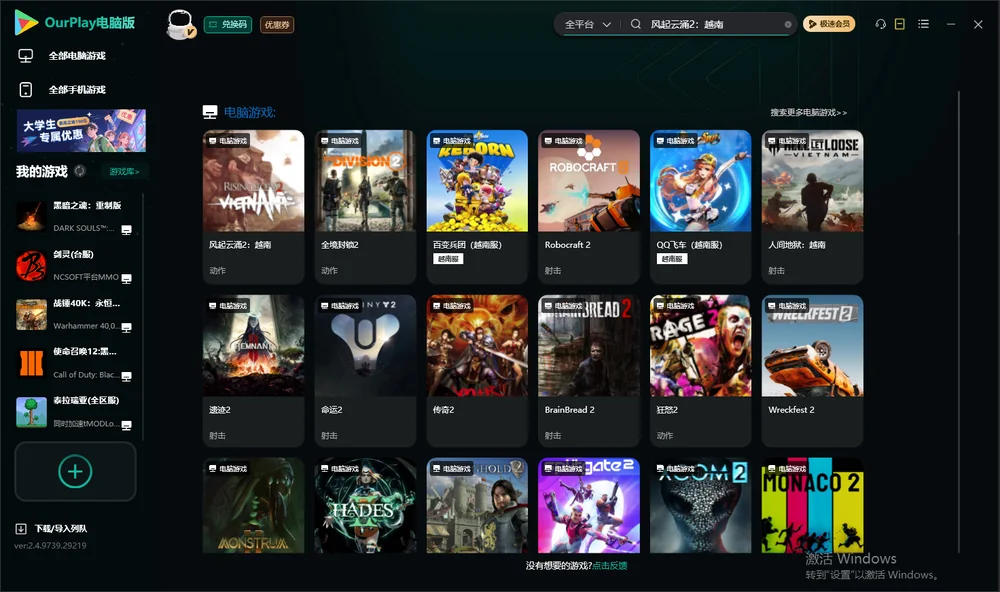Open the Stronghold 2 castle game card
This screenshot has width=1000, height=592.
tap(477, 505)
